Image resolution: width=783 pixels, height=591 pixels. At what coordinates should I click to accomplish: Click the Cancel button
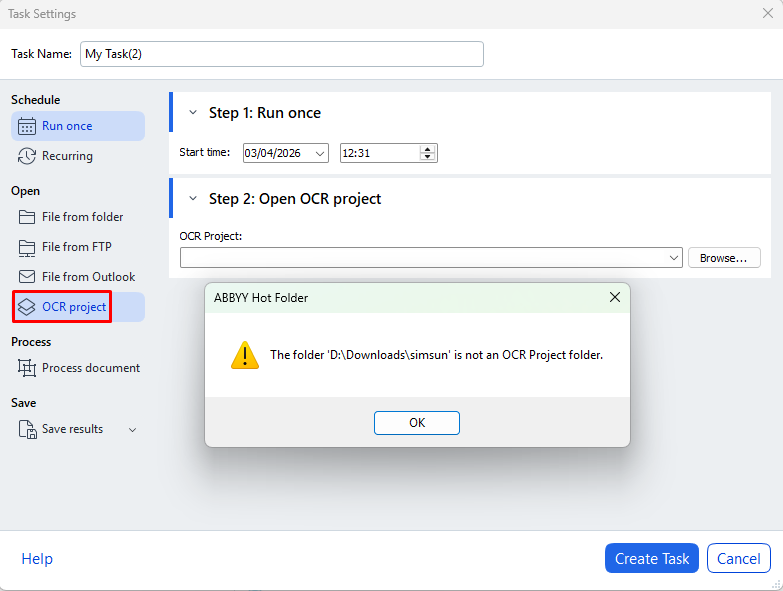click(x=739, y=558)
